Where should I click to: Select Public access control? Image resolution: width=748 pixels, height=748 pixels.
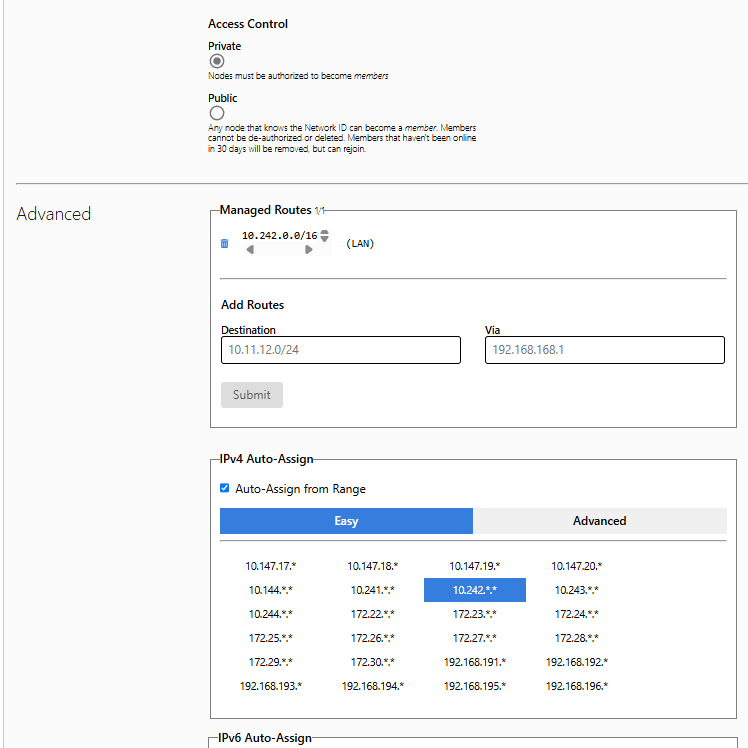pyautogui.click(x=217, y=113)
